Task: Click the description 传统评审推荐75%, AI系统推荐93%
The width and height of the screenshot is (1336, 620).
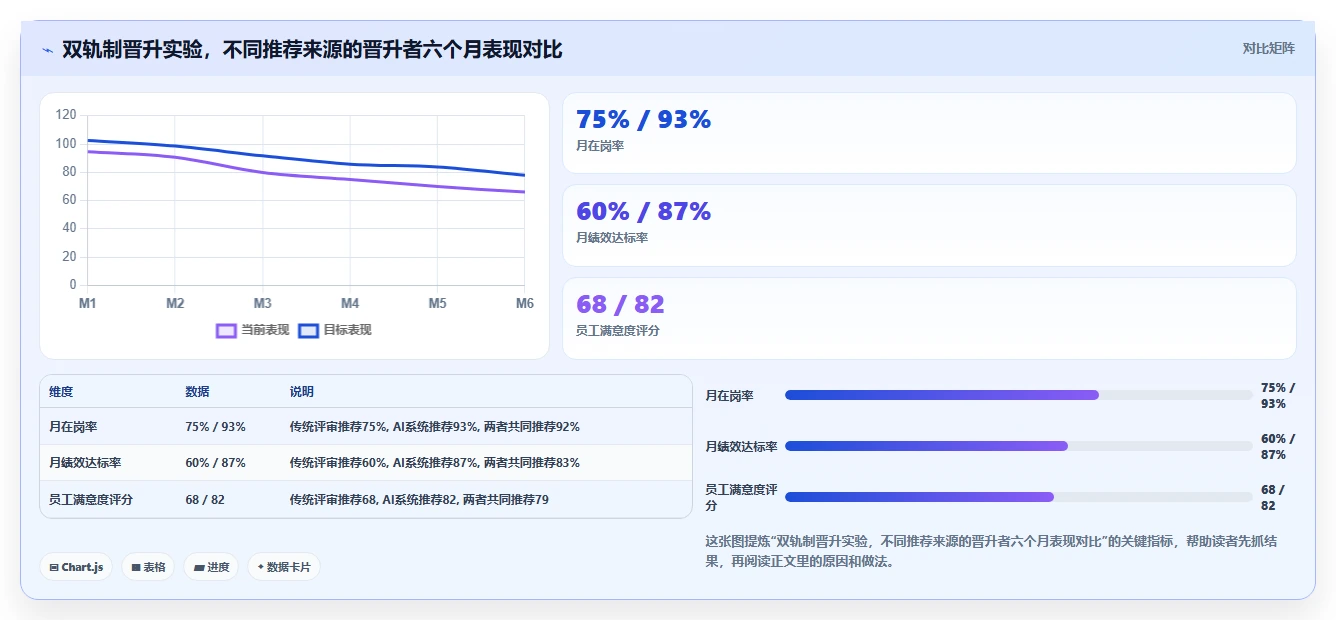Action: [x=434, y=427]
